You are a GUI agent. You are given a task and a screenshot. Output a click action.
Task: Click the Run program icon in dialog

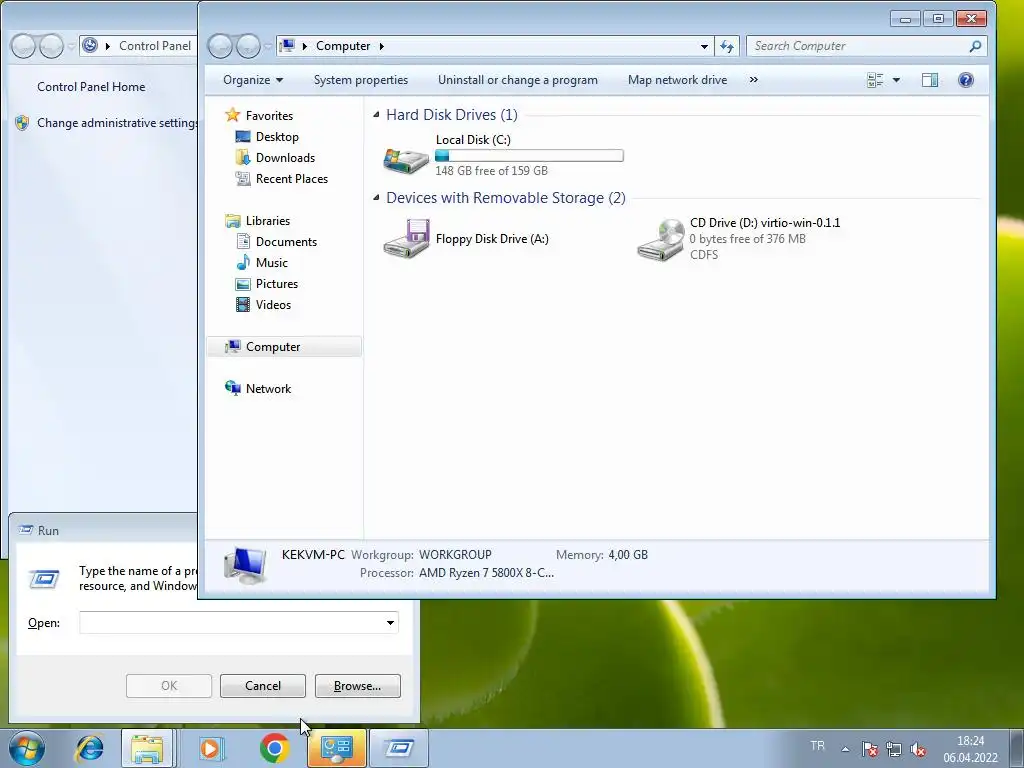click(x=44, y=579)
